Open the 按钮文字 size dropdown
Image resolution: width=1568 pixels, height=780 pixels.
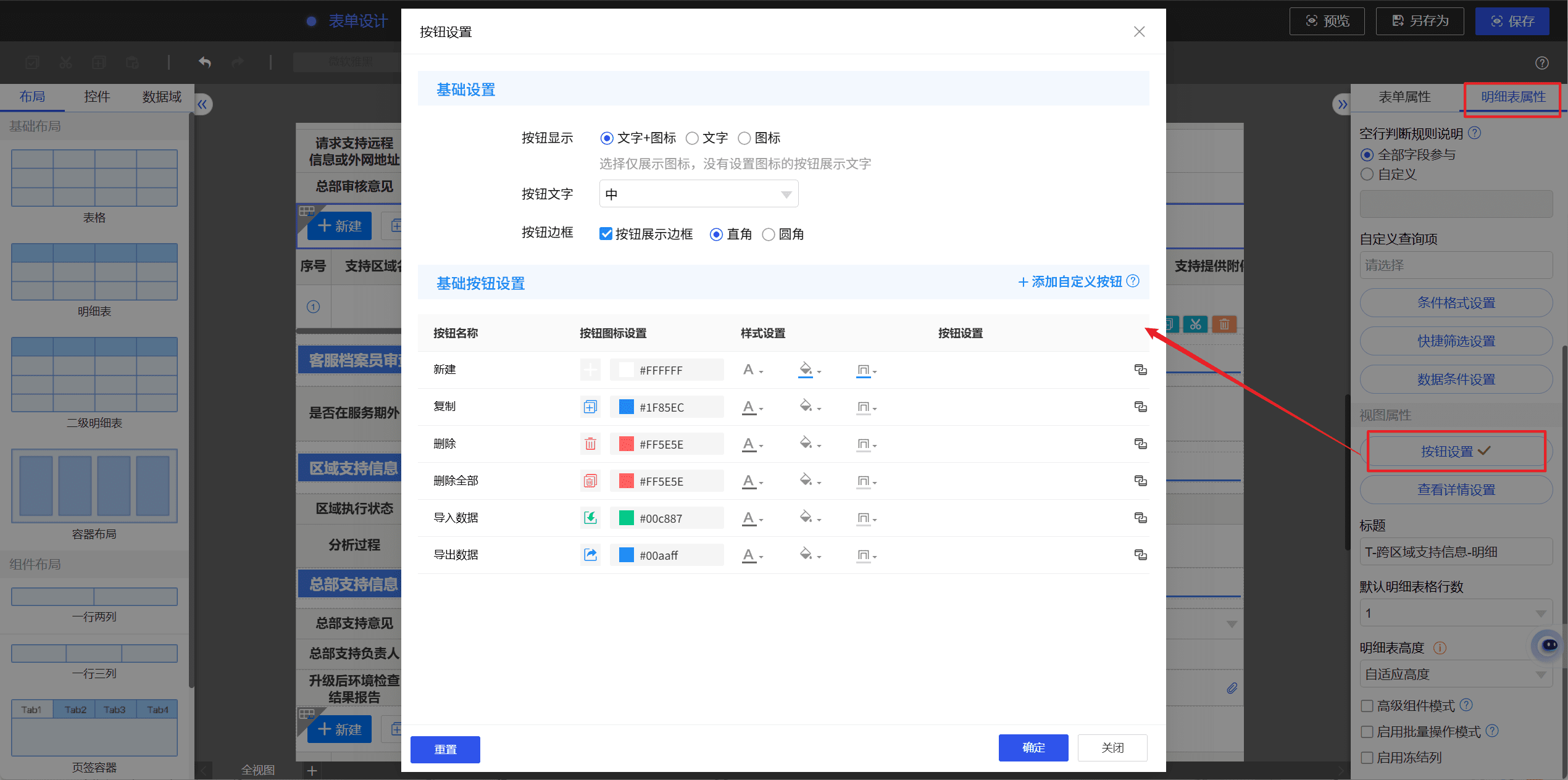(x=699, y=194)
